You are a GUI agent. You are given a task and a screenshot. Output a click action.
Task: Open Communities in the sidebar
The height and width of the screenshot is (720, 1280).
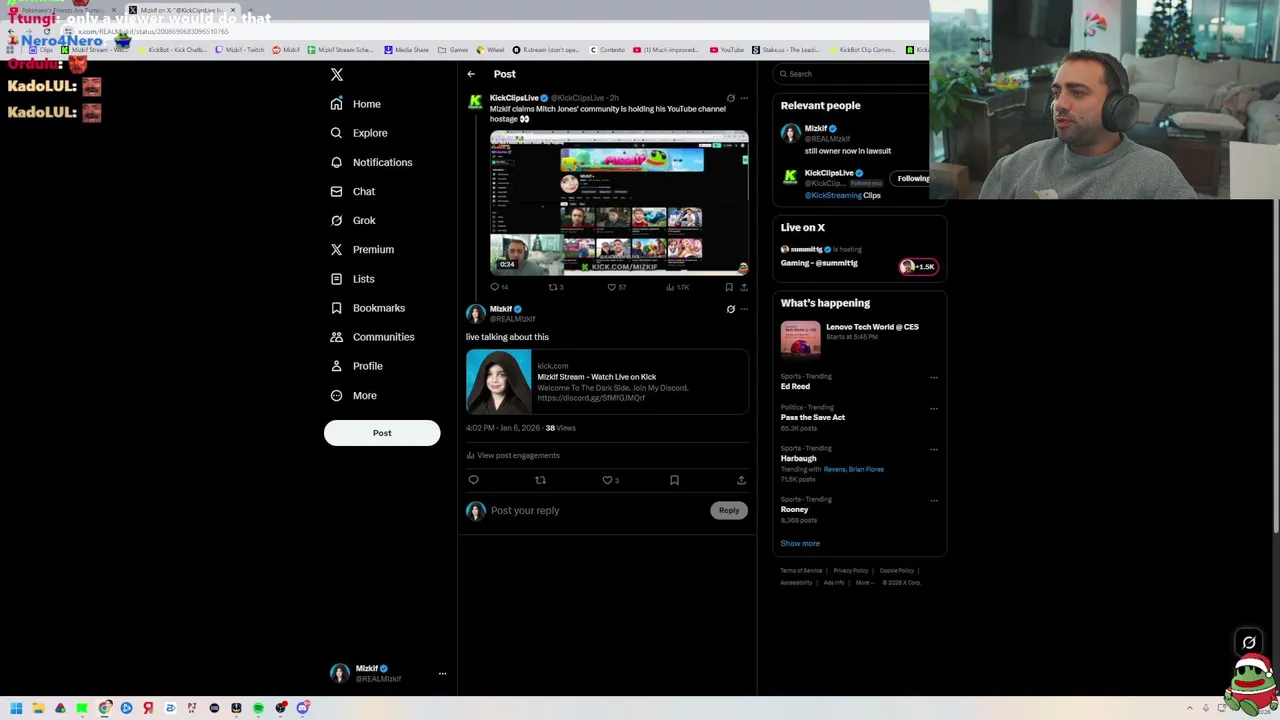tap(372, 337)
